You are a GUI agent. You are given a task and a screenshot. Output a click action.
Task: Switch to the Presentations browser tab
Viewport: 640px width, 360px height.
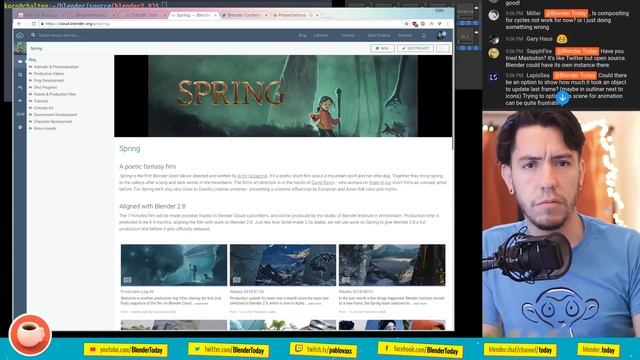[x=295, y=15]
